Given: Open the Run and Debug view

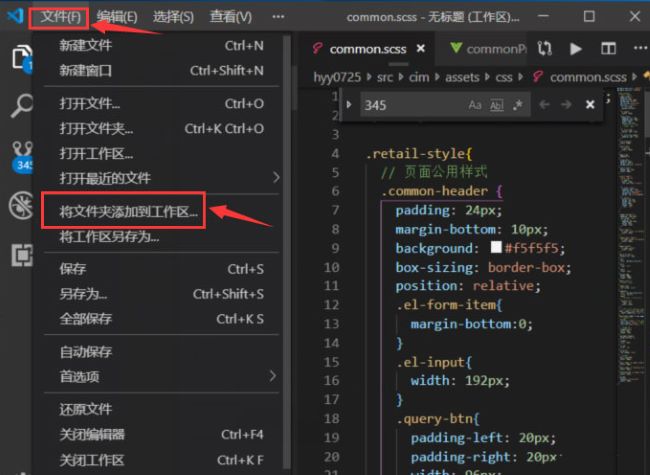Looking at the screenshot, I should pos(20,206).
